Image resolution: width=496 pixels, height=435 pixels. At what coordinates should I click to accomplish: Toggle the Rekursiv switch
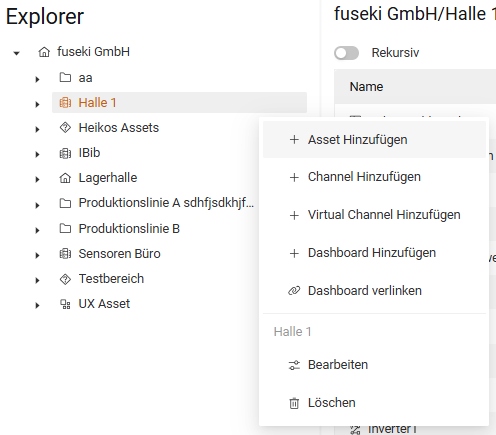[x=347, y=53]
